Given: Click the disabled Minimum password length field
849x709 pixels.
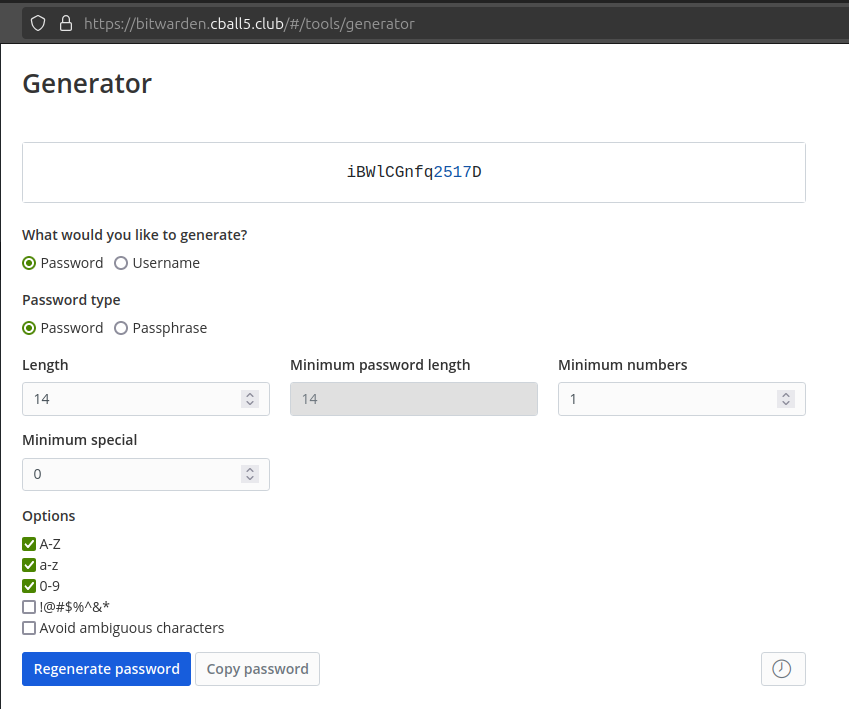Looking at the screenshot, I should pos(414,399).
